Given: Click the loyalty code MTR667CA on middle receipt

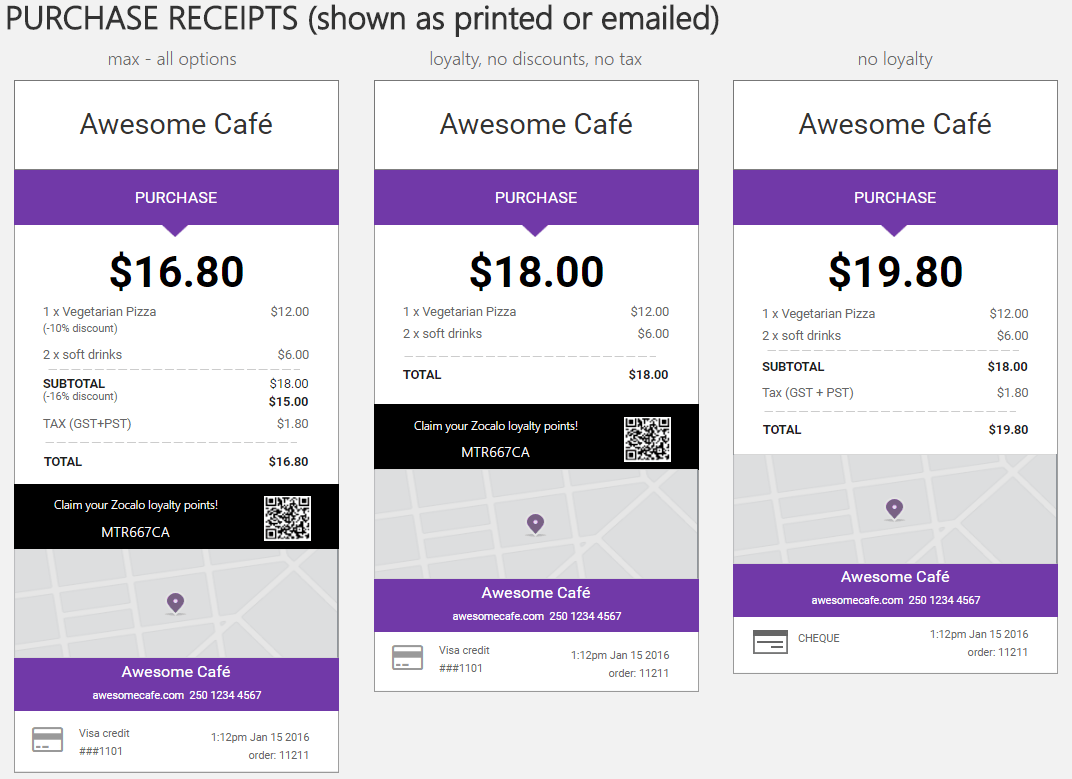Looking at the screenshot, I should pos(496,452).
